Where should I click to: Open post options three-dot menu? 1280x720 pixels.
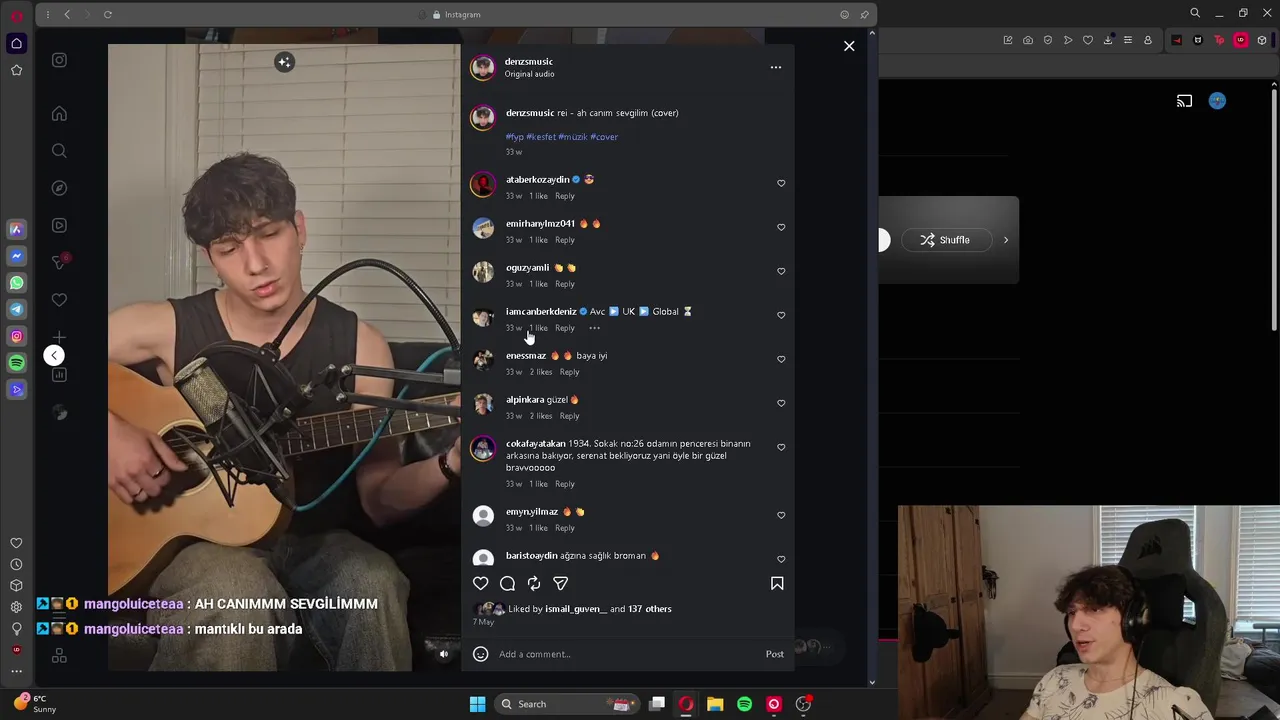[x=775, y=67]
